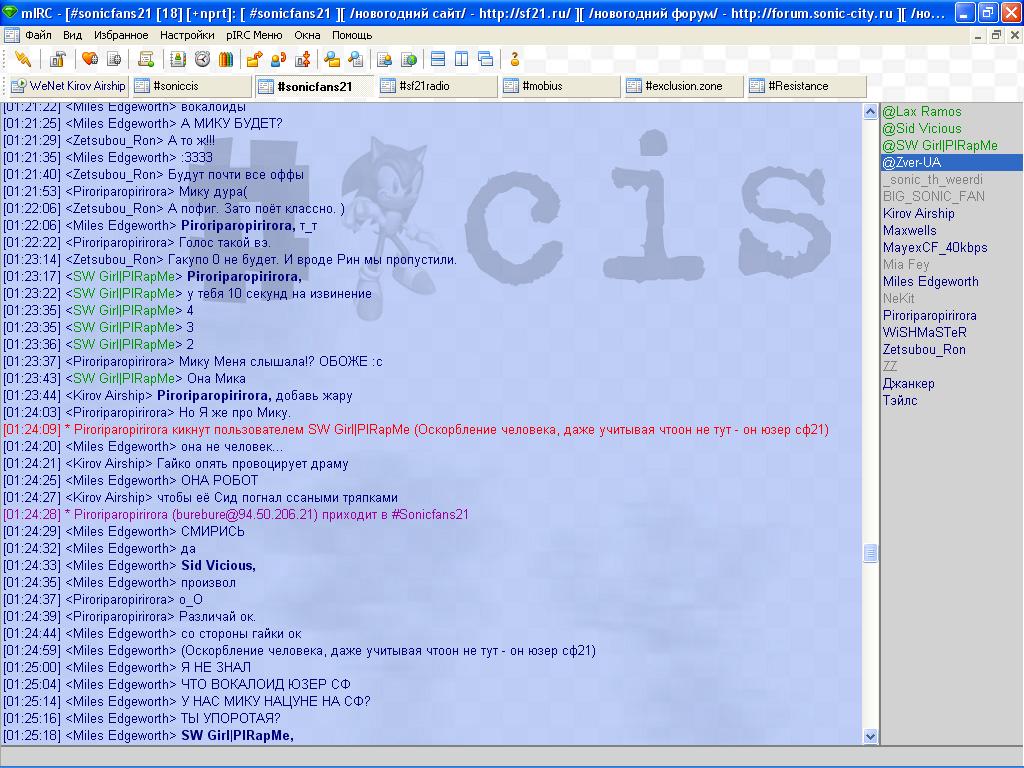Click the About mIRC question icon

(x=515, y=59)
